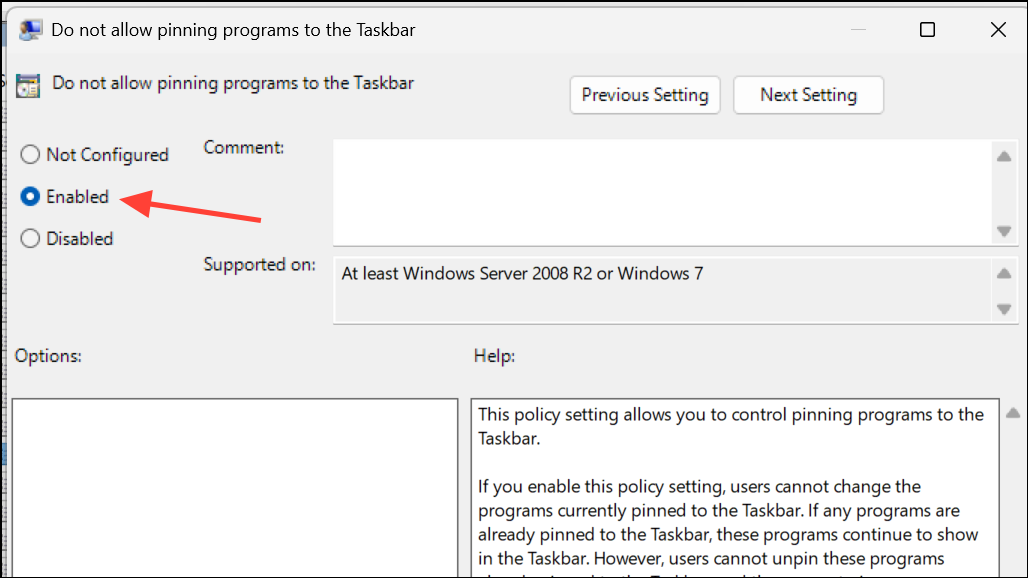
Task: Select the Disabled radio button
Action: coord(30,238)
